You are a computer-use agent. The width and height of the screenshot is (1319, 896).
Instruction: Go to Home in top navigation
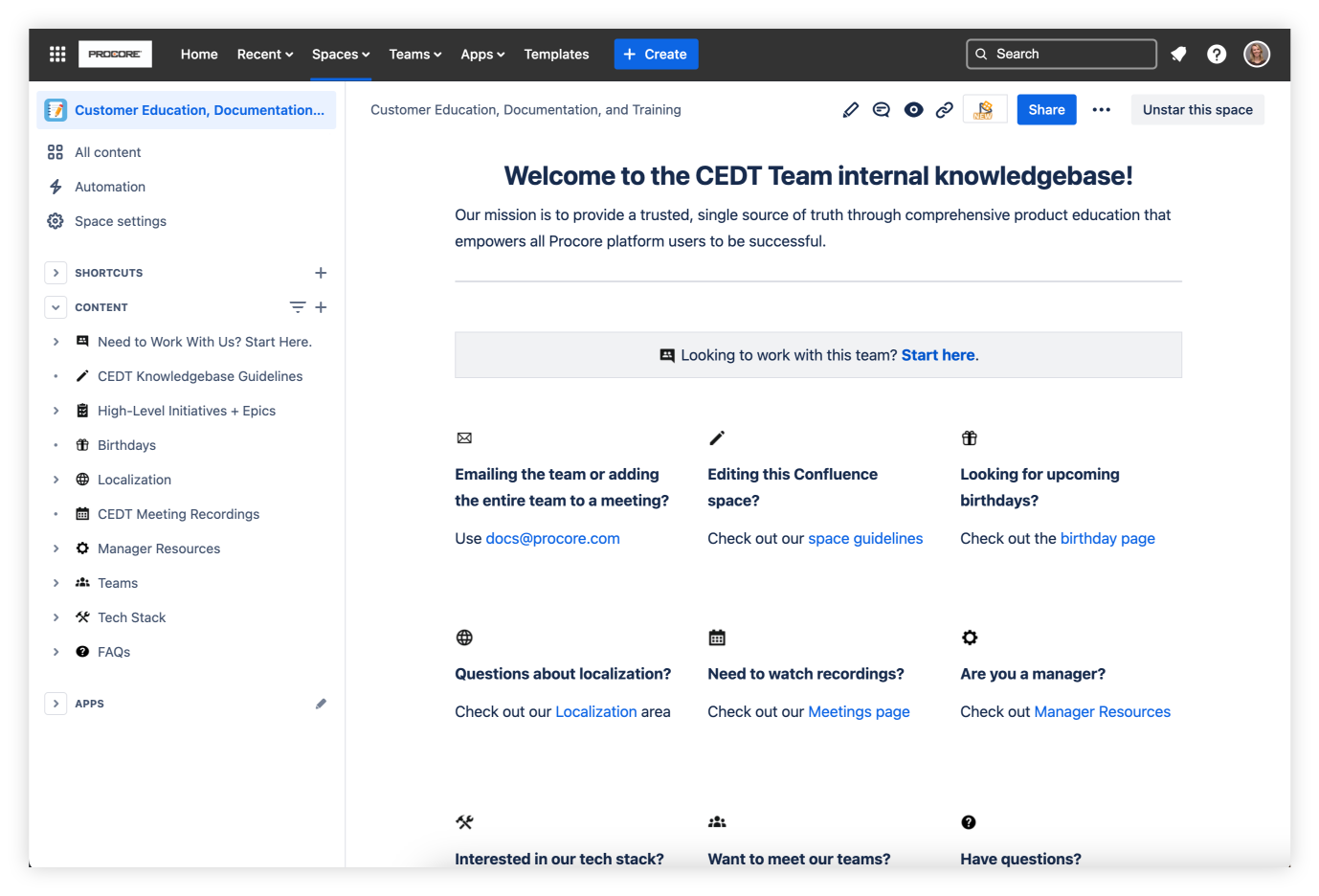click(199, 55)
